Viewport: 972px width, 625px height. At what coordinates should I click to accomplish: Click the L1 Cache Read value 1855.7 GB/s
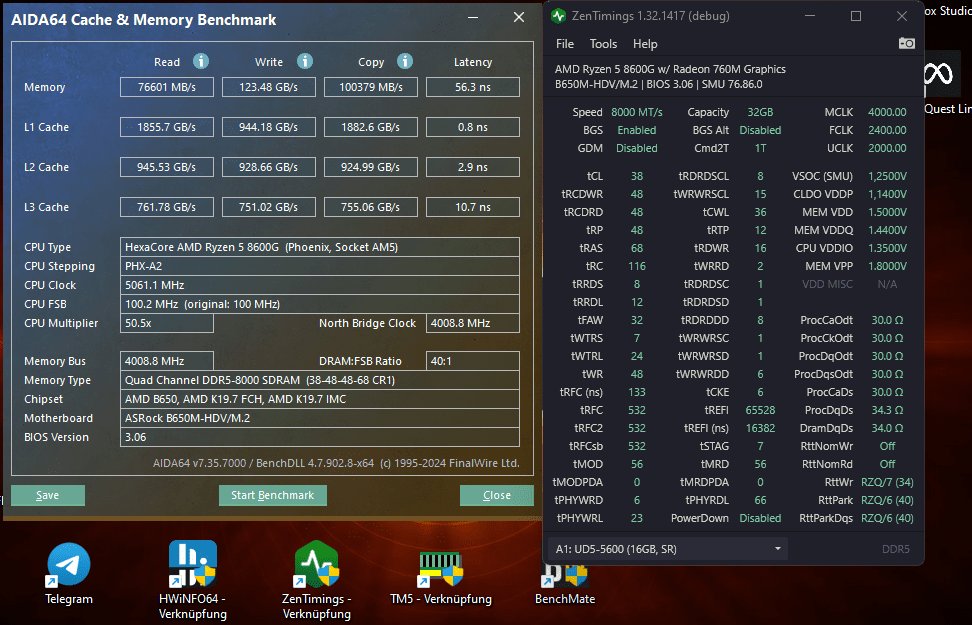click(x=167, y=127)
